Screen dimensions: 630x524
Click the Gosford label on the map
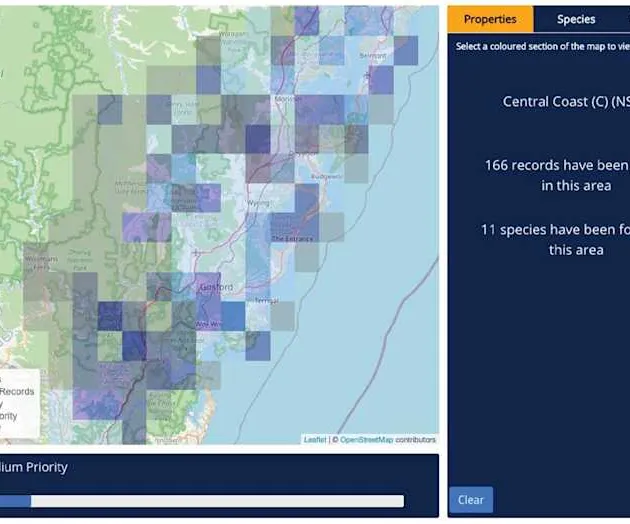216,287
